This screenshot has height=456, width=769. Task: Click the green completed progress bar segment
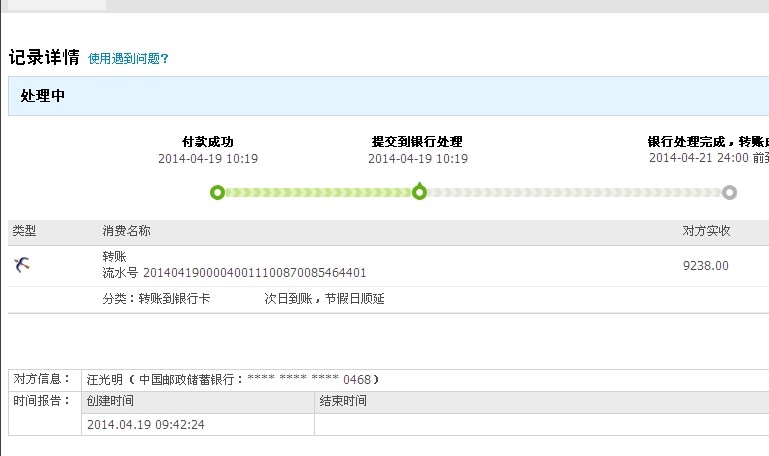point(318,193)
